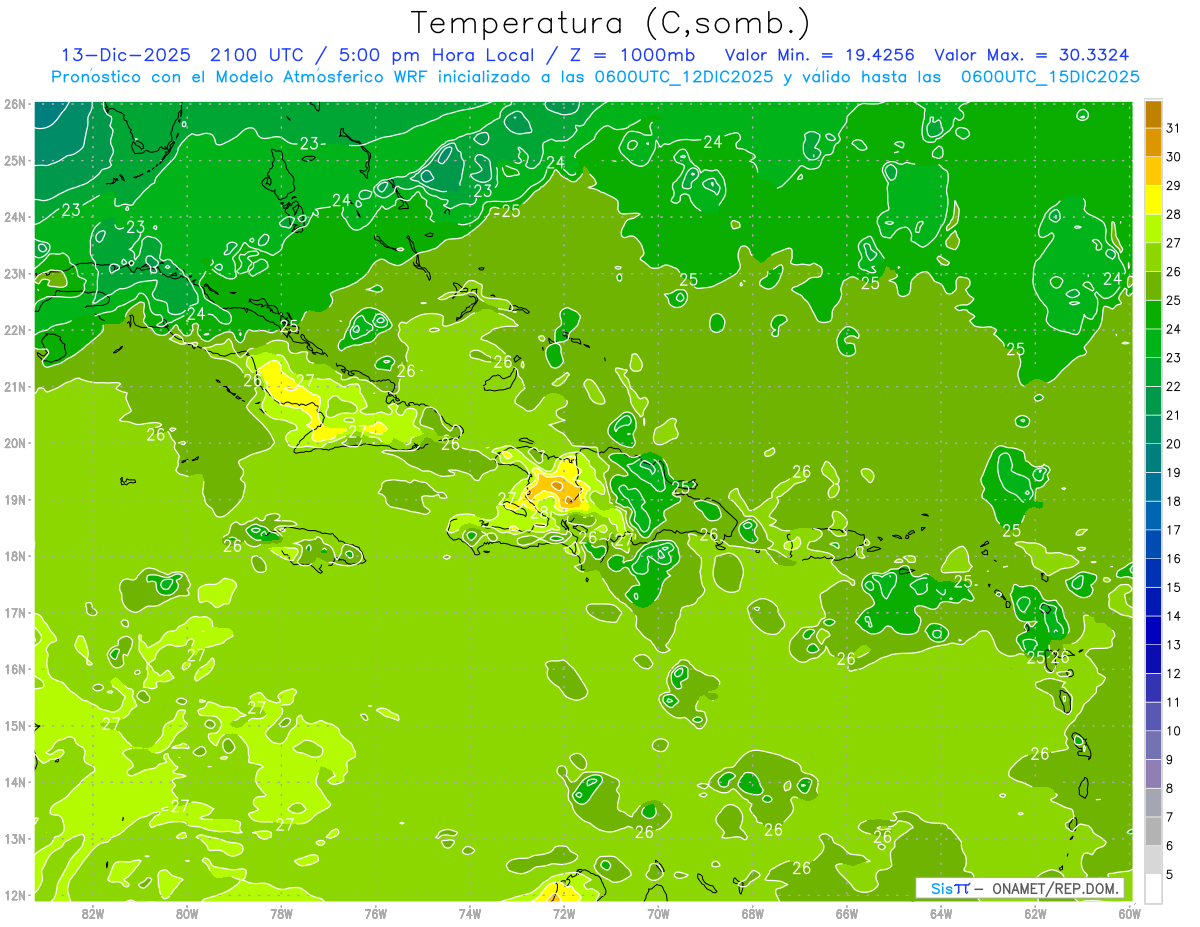Click the green legend band between 23 and 24
The height and width of the screenshot is (927, 1200).
pyautogui.click(x=1153, y=343)
